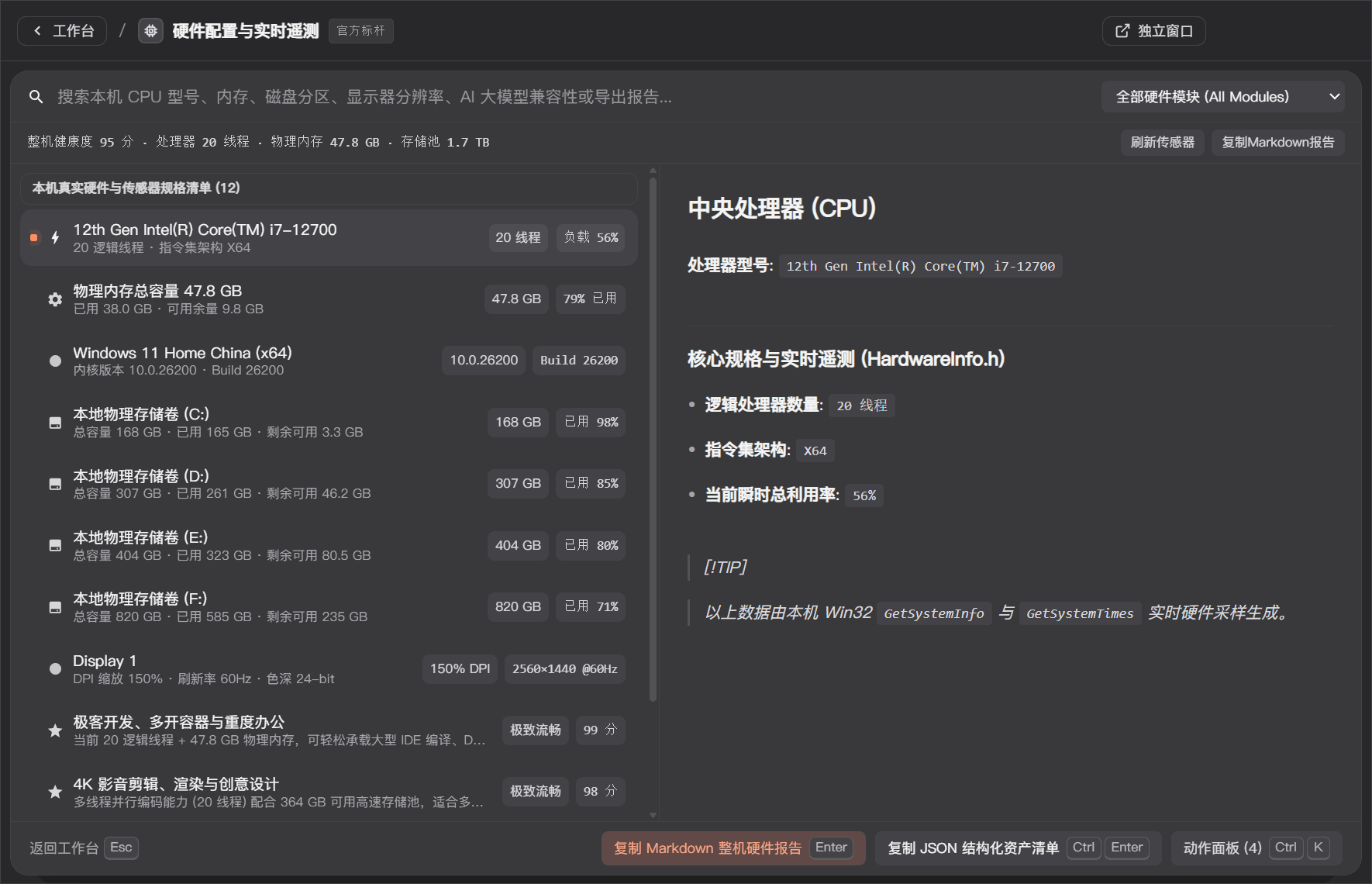Screen dimensions: 1372x884
Task: Click the circle icon of the Display 1 row
Action: 55,668
